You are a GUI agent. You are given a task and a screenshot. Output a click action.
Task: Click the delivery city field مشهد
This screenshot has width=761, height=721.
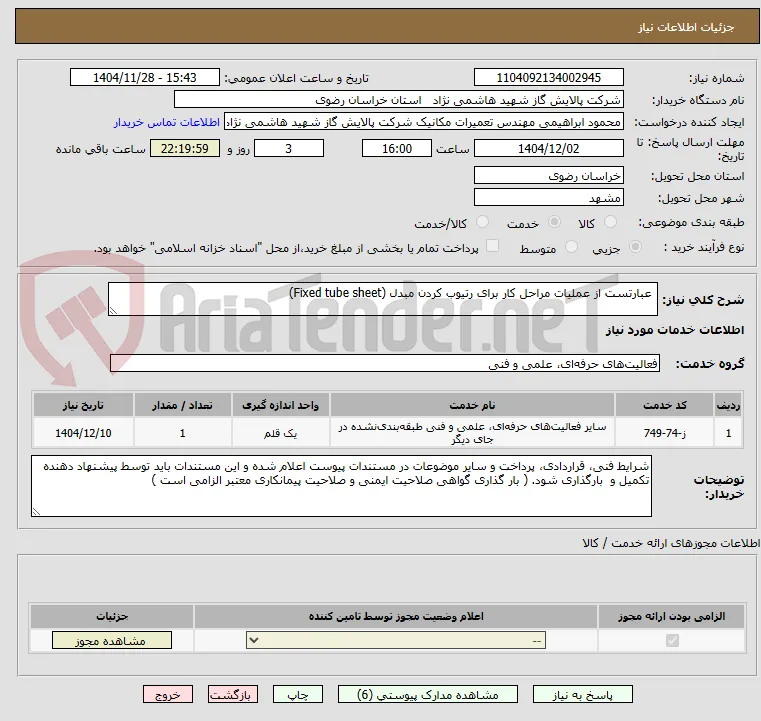[548, 197]
